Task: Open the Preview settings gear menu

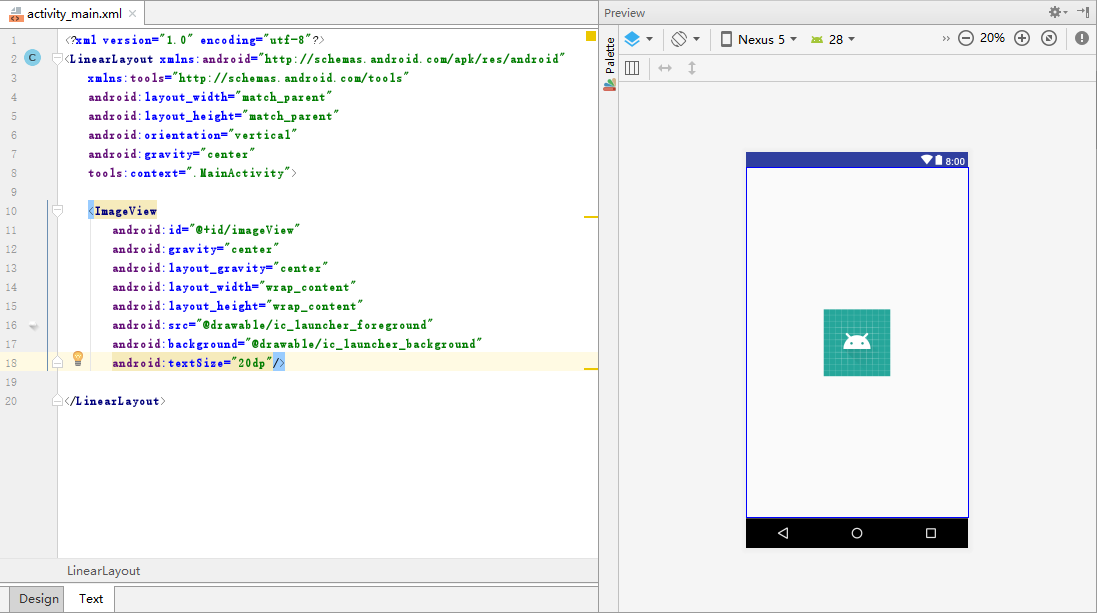Action: [x=1057, y=12]
